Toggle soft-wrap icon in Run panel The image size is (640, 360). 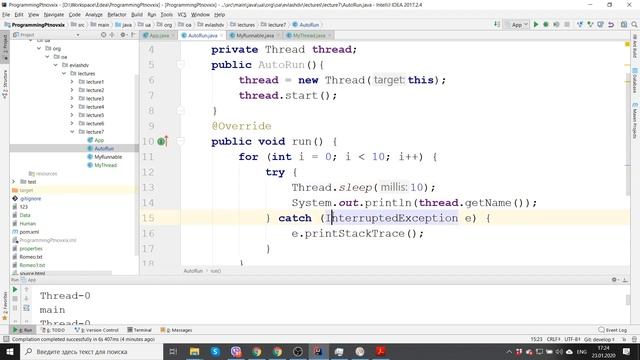(x=26, y=308)
